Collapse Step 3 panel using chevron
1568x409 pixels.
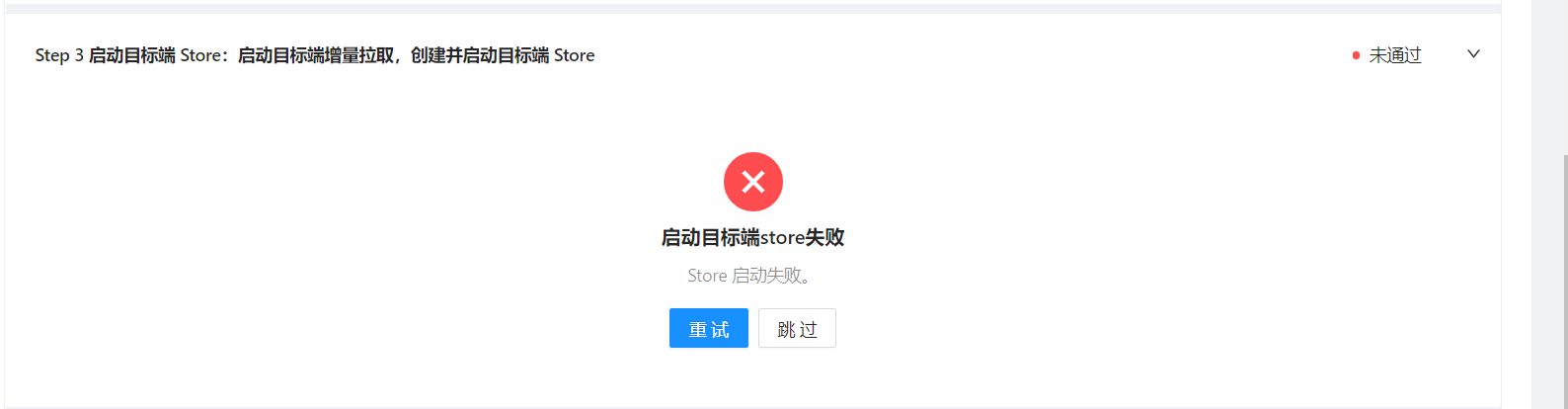pos(1473,54)
